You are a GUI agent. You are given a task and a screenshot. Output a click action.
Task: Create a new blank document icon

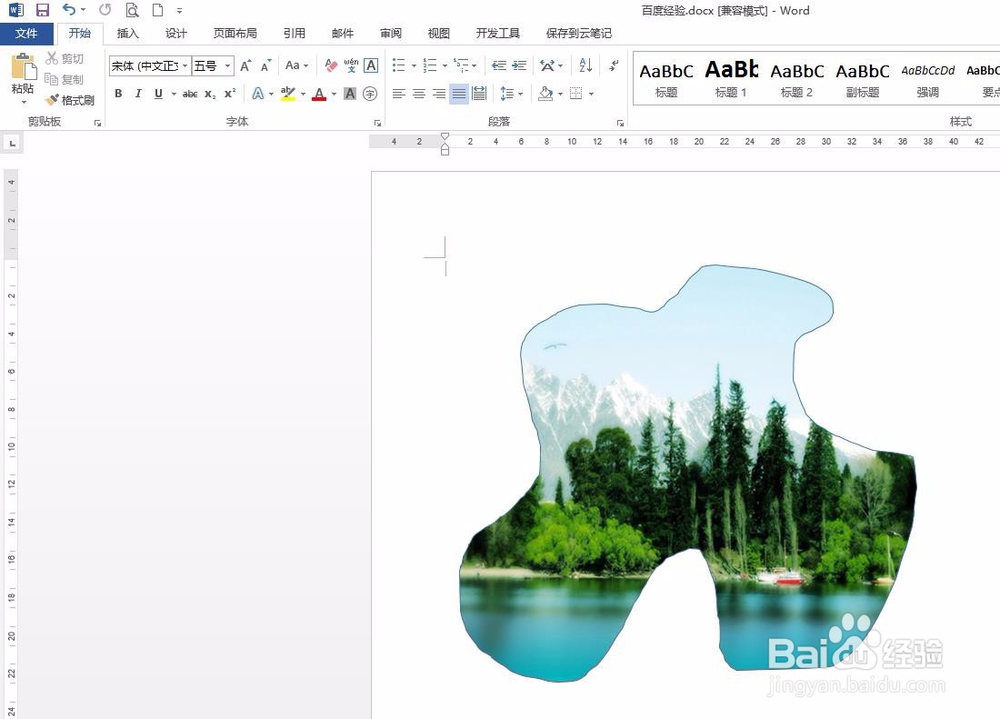(158, 10)
